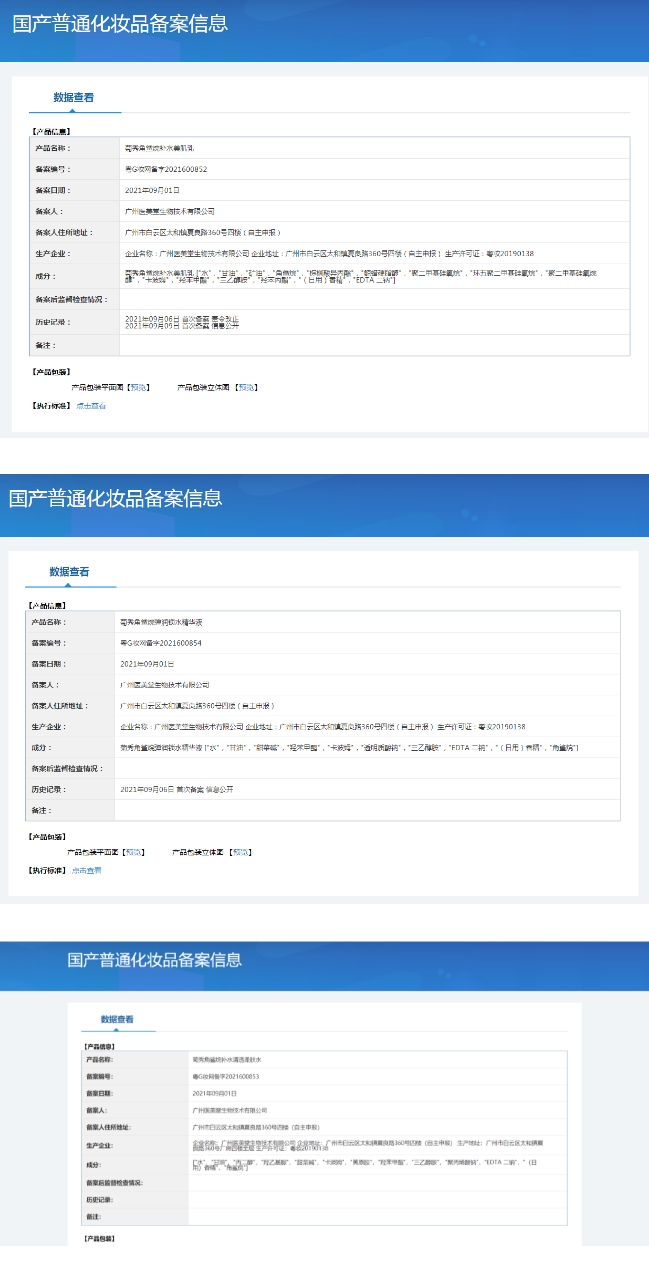Image resolution: width=649 pixels, height=1272 pixels.
Task: Click the bottom 国产普通化妆品备案信息 page title
Action: coord(155,960)
